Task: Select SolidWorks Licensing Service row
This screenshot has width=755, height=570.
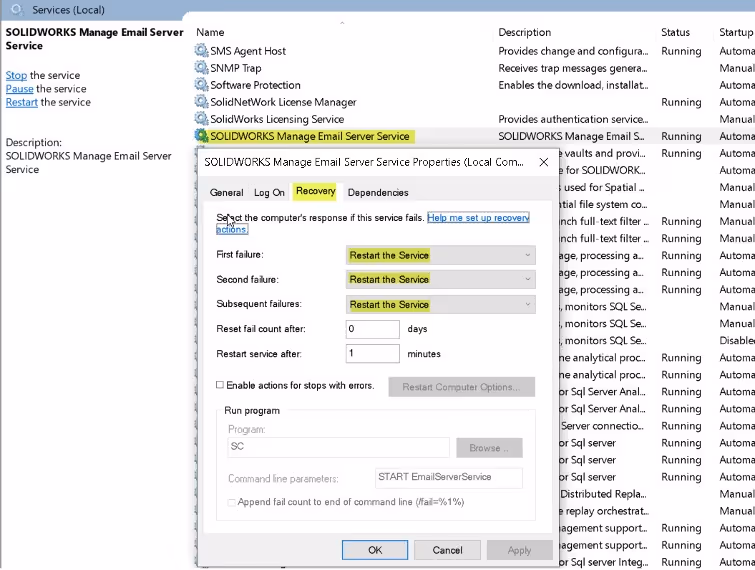Action: click(x=474, y=119)
